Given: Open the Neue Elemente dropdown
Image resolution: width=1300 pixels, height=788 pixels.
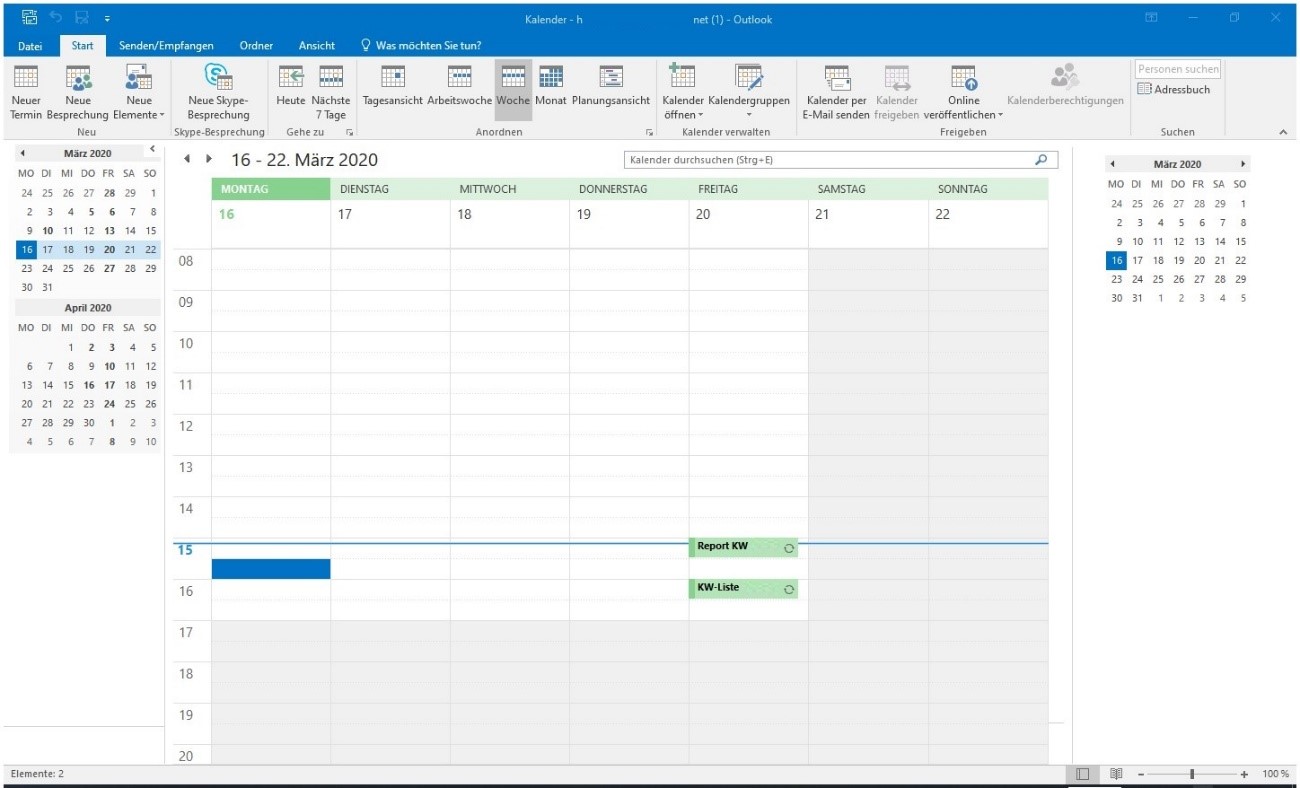Looking at the screenshot, I should (x=139, y=92).
